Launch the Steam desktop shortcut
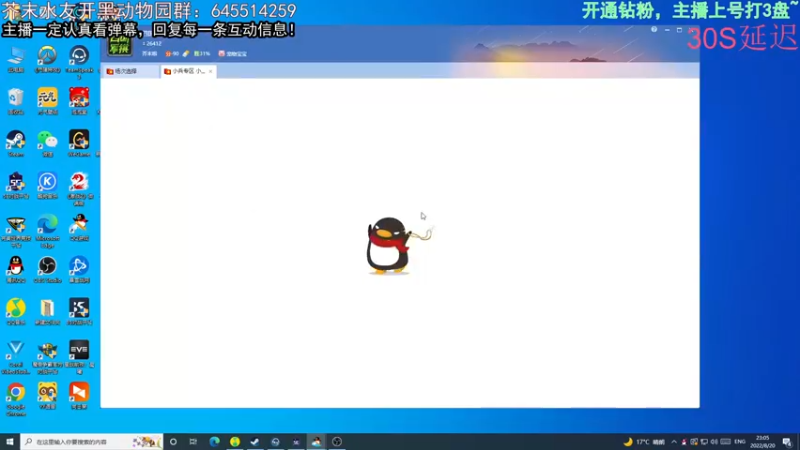Viewport: 800px width, 450px height. (16, 142)
